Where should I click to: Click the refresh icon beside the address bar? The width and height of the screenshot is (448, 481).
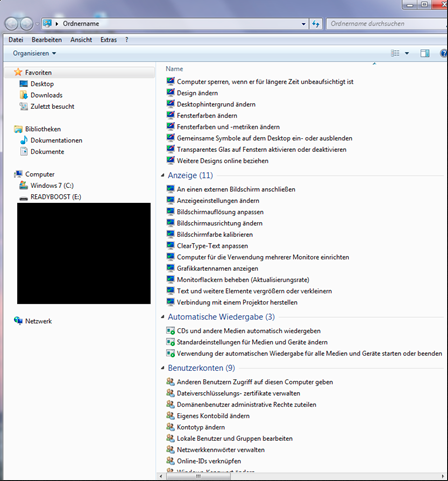[x=316, y=24]
